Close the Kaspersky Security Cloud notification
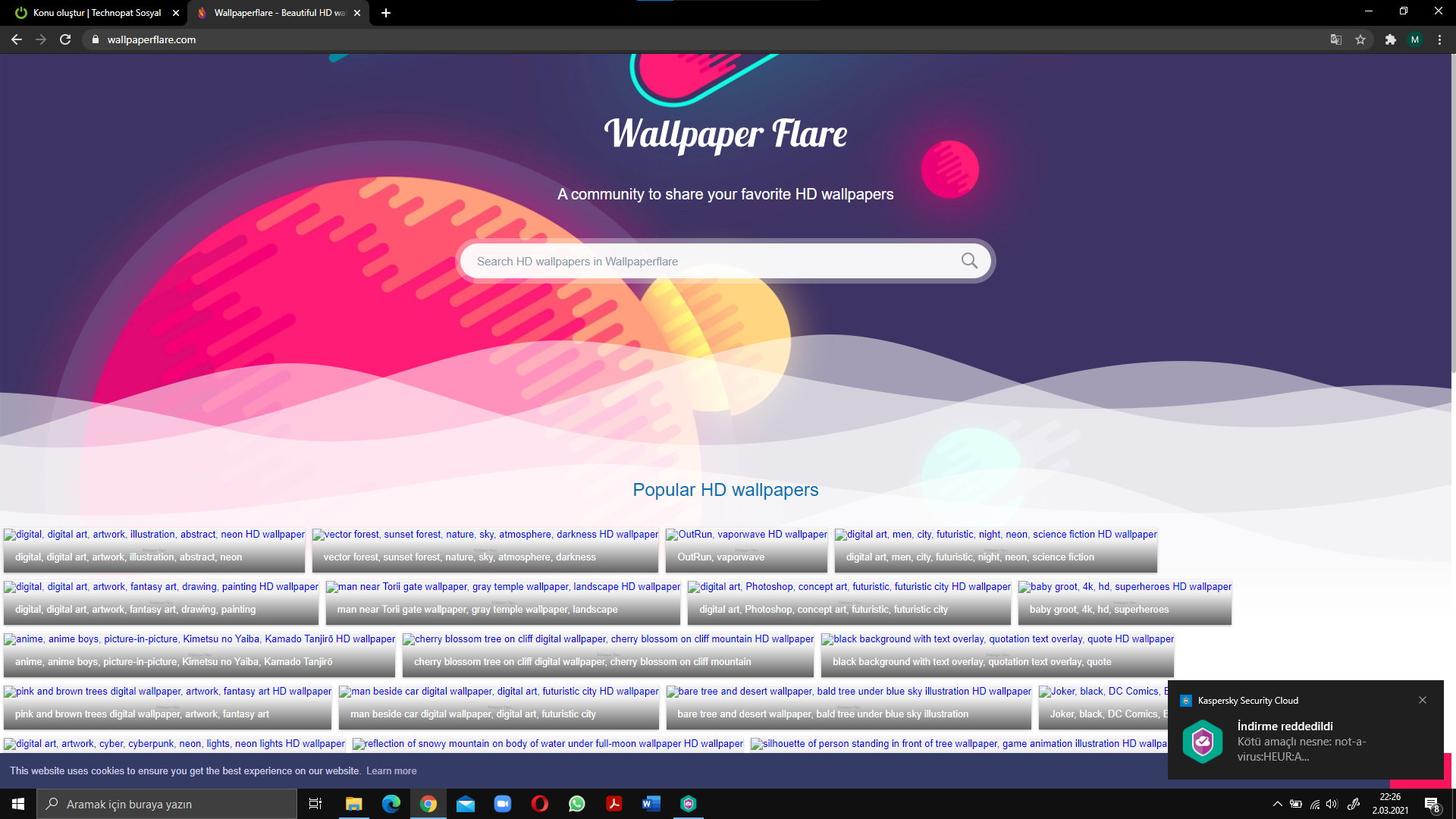 pyautogui.click(x=1423, y=700)
